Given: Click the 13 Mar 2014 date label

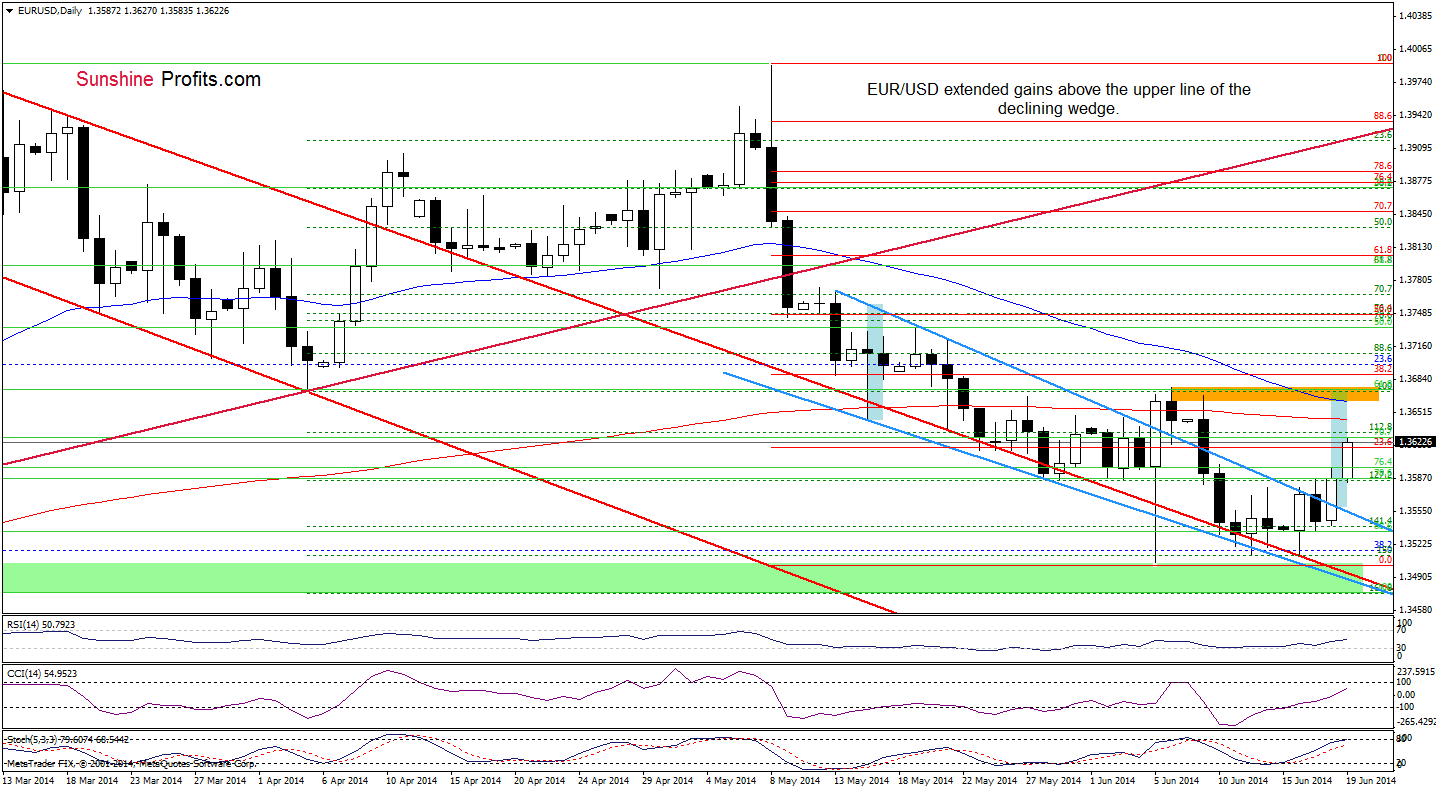Looking at the screenshot, I should coord(29,780).
